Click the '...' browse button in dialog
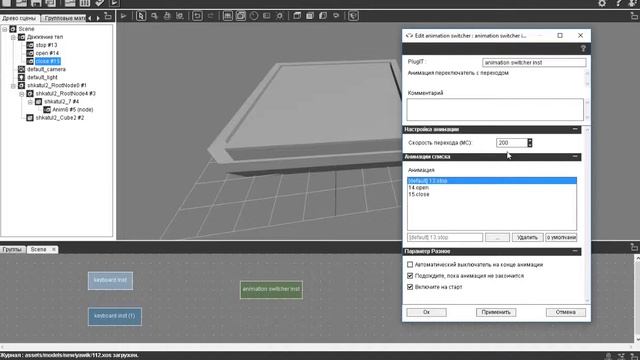This screenshot has width=640, height=360. pyautogui.click(x=497, y=237)
